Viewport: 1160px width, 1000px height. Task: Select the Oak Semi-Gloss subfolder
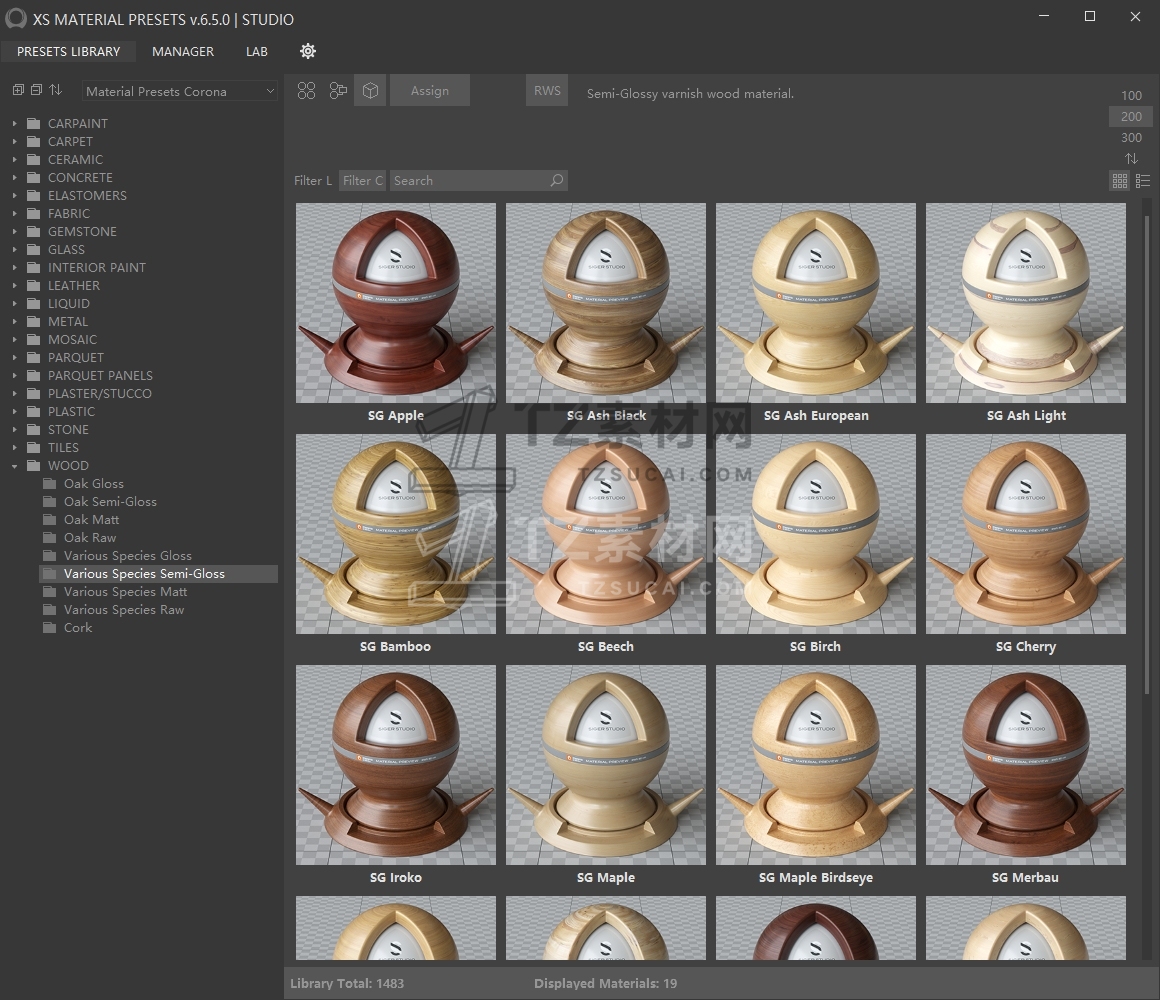110,501
